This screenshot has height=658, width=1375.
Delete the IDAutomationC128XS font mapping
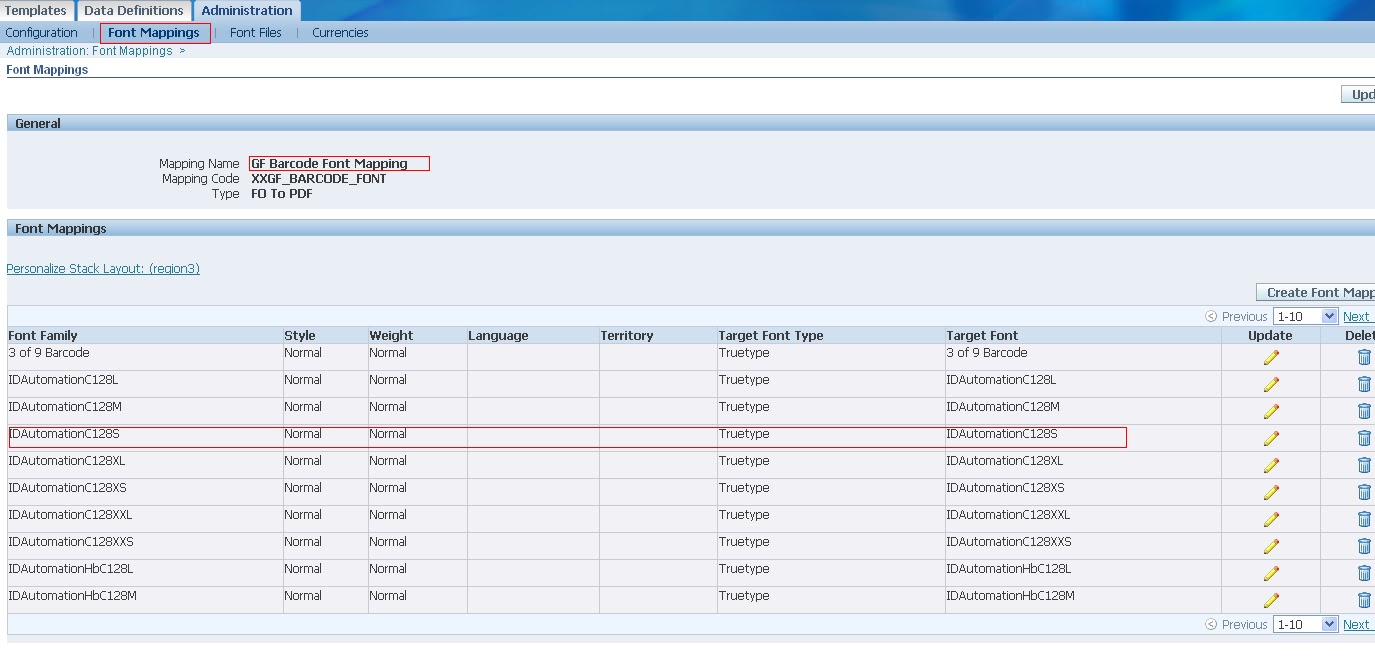click(1363, 491)
